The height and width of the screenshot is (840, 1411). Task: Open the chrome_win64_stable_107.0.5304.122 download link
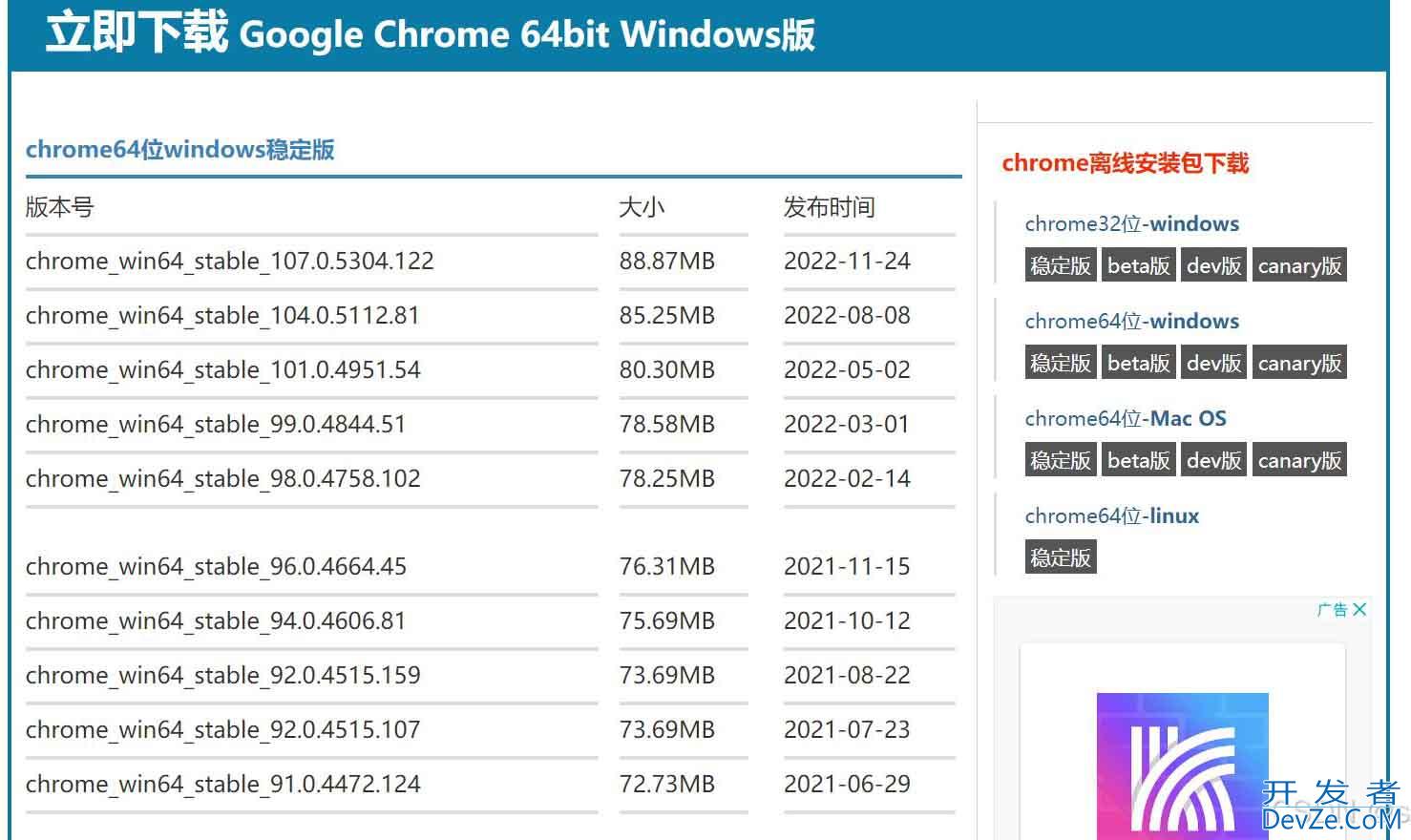tap(230, 261)
